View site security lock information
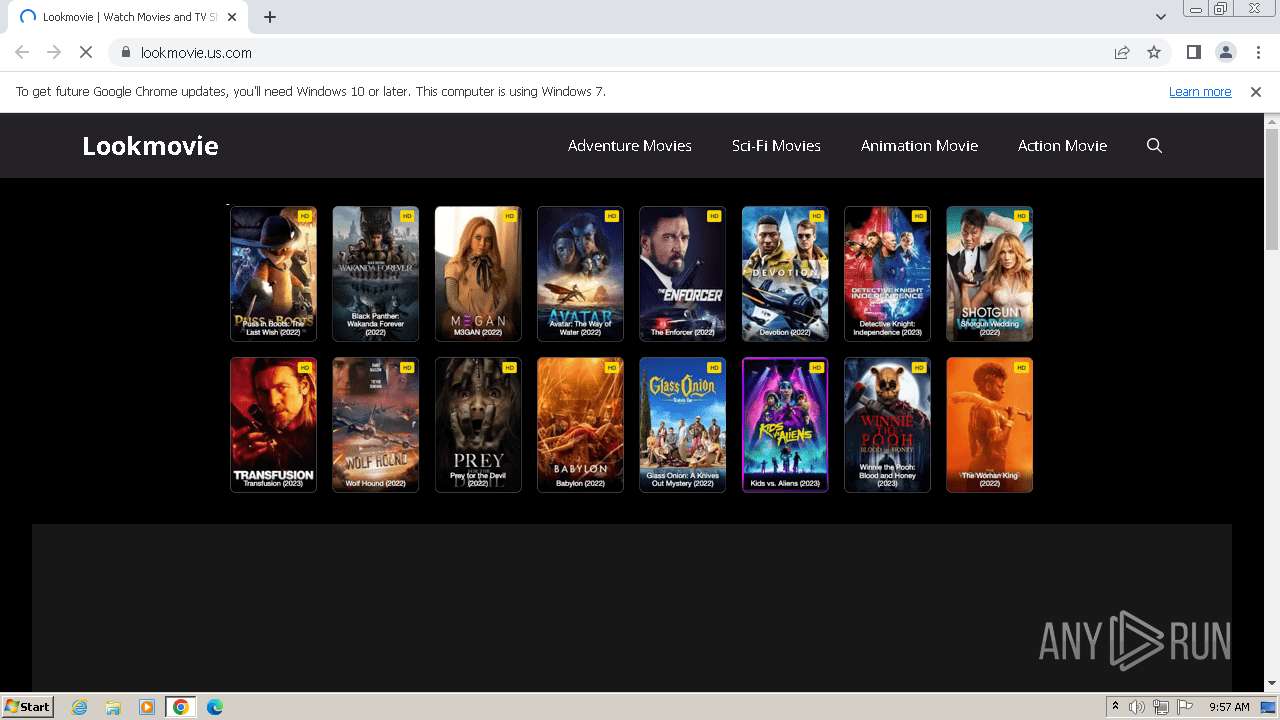 tap(126, 53)
